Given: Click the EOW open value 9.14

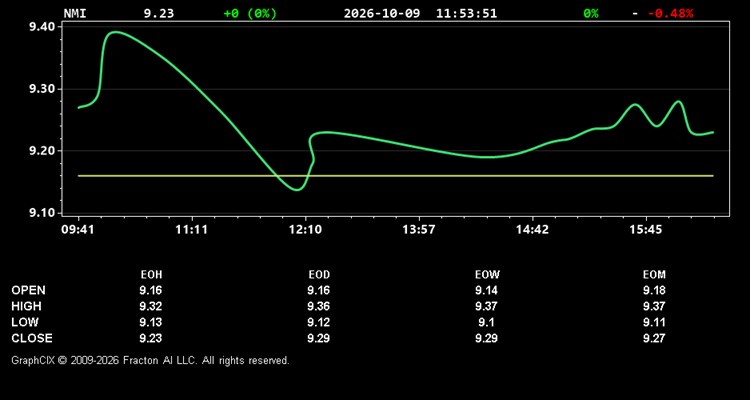Looking at the screenshot, I should pos(486,290).
